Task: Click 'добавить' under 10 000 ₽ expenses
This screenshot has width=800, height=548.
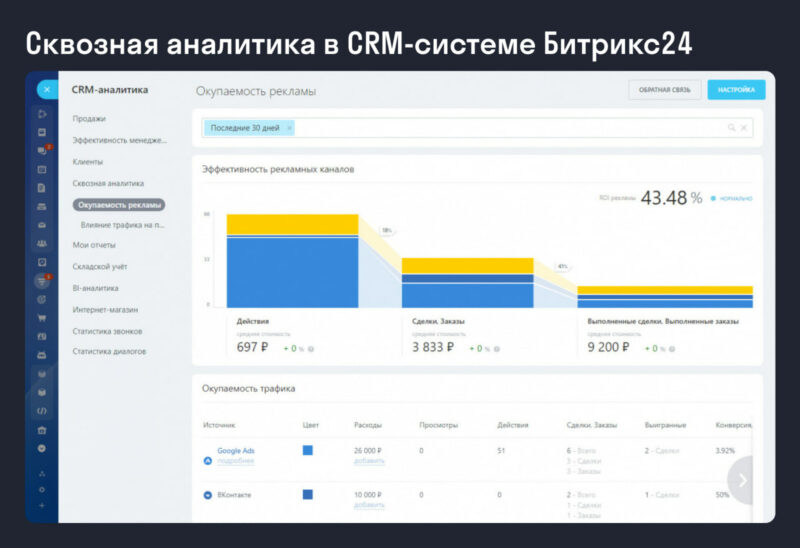Action: pyautogui.click(x=369, y=505)
